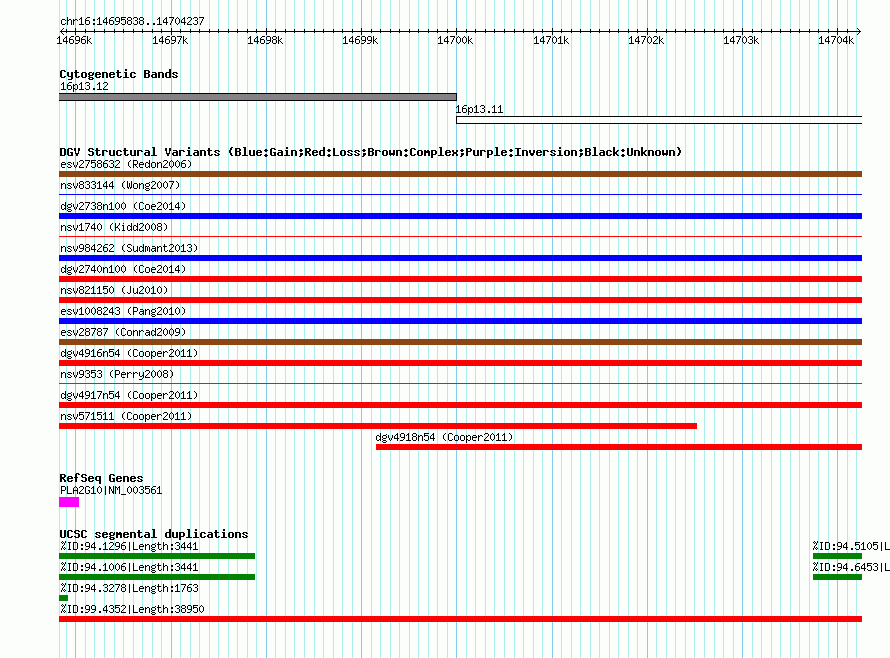Click the nsv9353 (Perry2008) label
The width and height of the screenshot is (890, 658).
pyautogui.click(x=117, y=374)
